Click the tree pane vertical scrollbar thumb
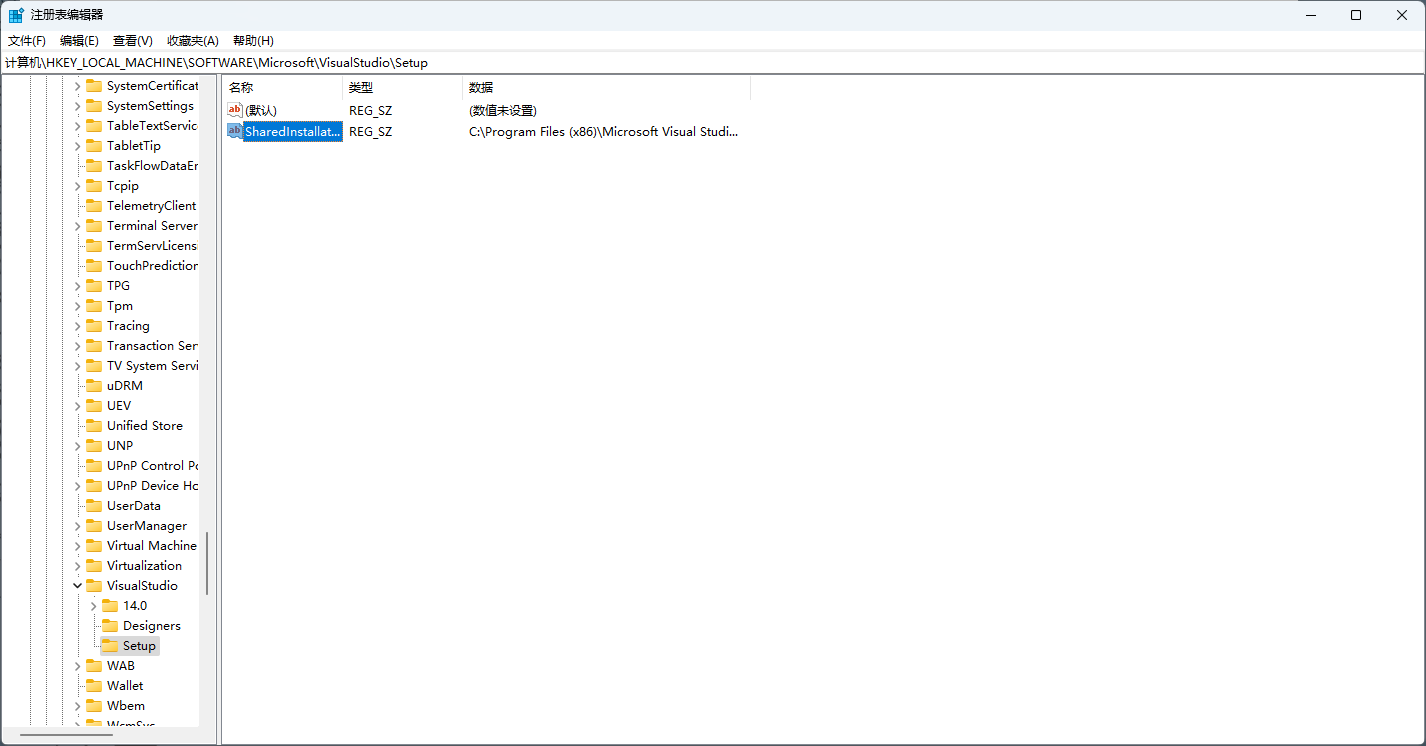 tap(207, 563)
